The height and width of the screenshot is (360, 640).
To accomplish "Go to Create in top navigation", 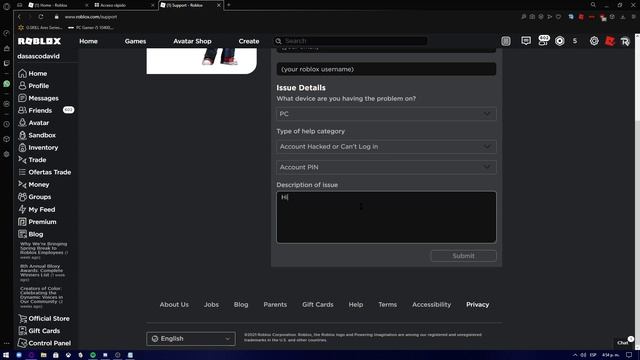I will click(x=249, y=41).
